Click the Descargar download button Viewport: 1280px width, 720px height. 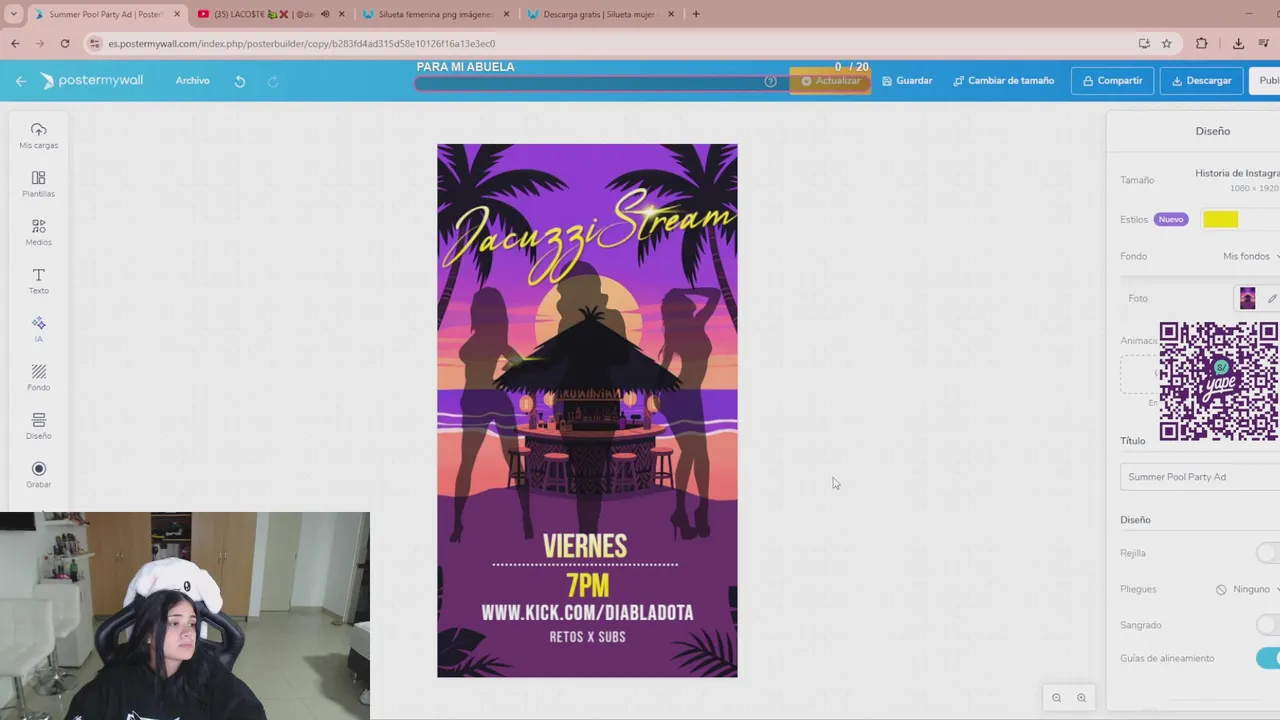[1201, 81]
